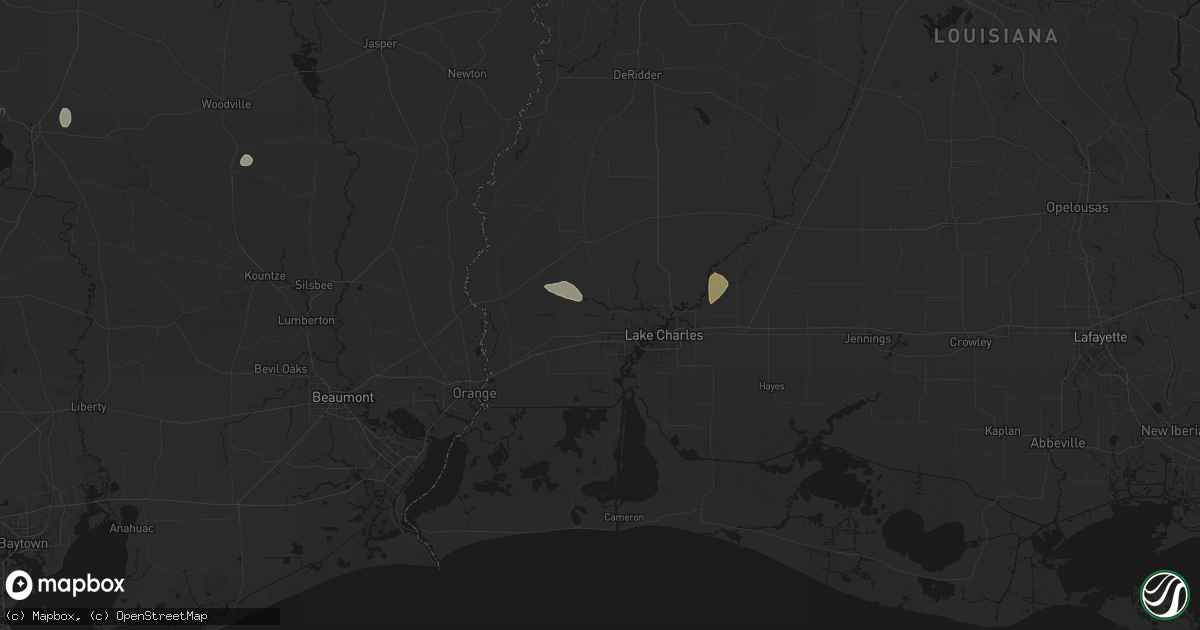This screenshot has height=630, width=1200.
Task: Click the Jennings label
Action: [868, 339]
